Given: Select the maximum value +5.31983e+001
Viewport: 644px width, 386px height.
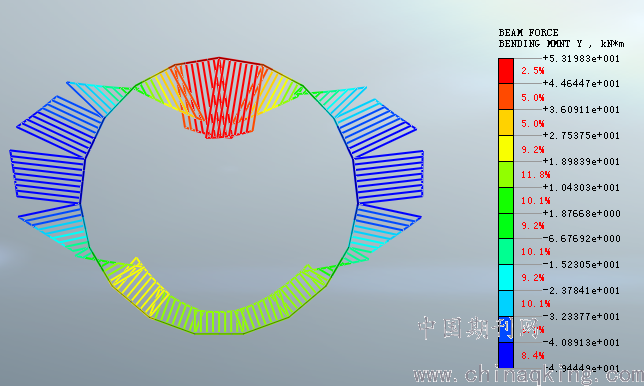Looking at the screenshot, I should click(581, 59).
